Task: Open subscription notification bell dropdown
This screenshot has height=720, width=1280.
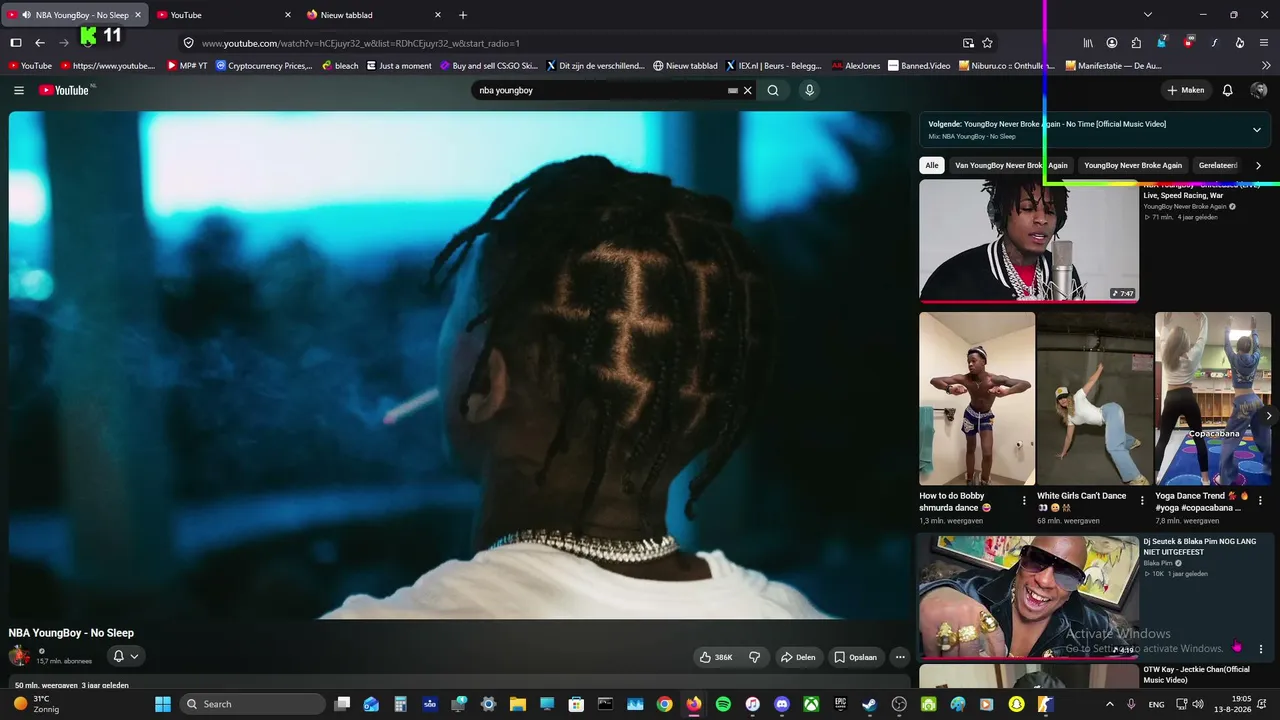Action: click(x=126, y=656)
